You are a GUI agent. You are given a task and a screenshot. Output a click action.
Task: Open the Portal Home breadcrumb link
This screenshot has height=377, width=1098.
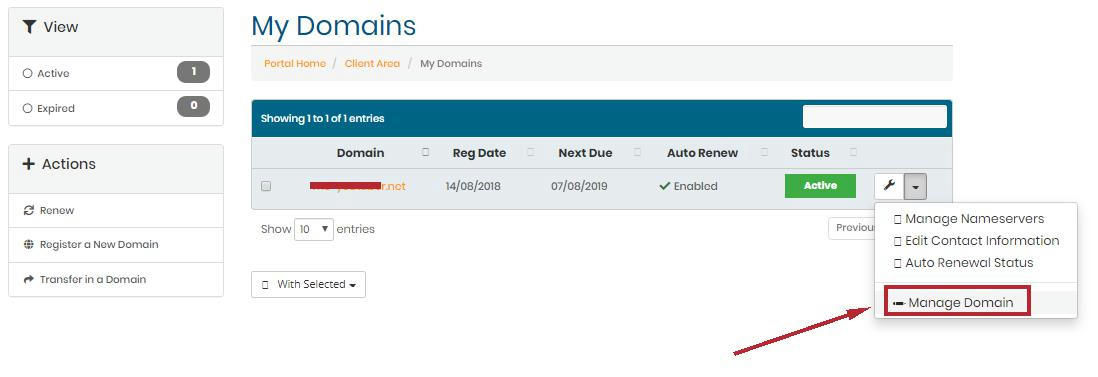pyautogui.click(x=295, y=63)
